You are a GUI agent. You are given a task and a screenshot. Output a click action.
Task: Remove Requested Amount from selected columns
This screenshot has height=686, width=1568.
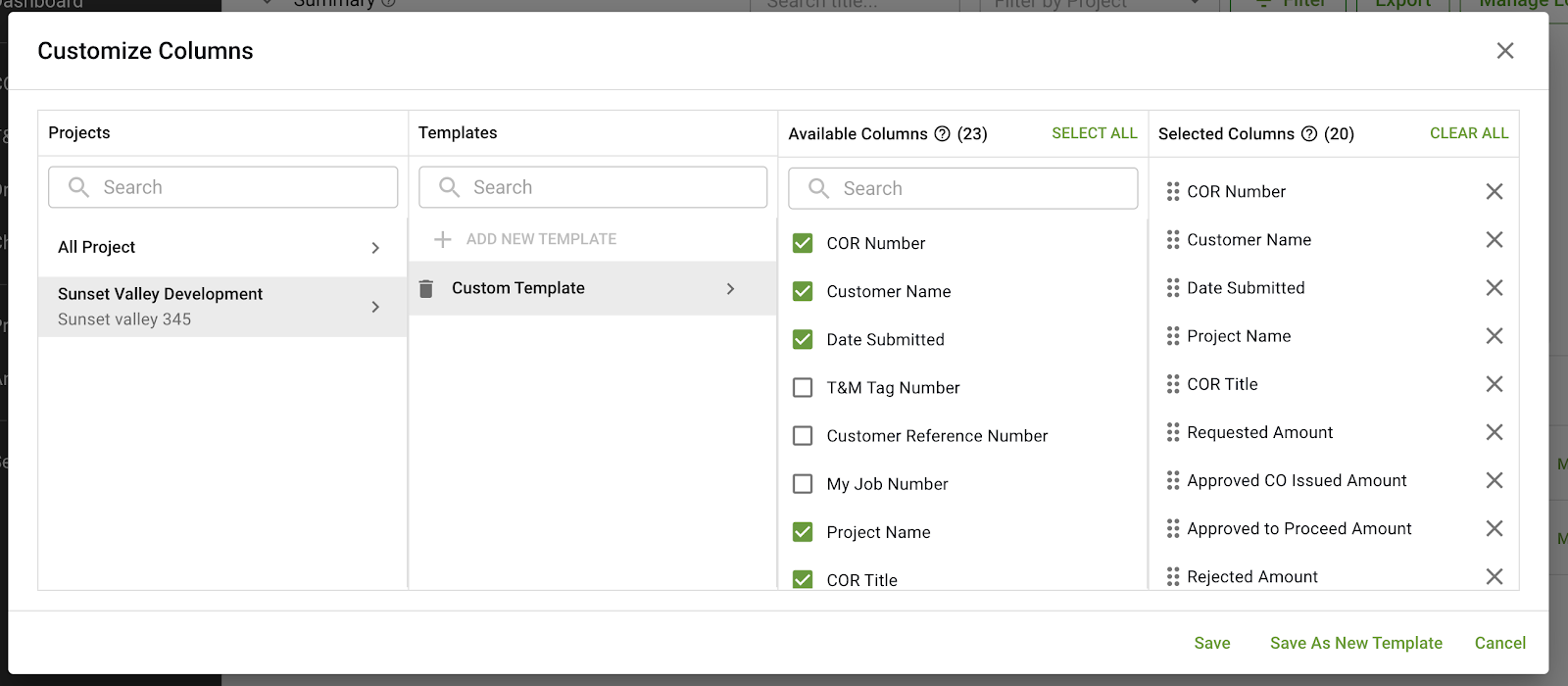pos(1494,432)
